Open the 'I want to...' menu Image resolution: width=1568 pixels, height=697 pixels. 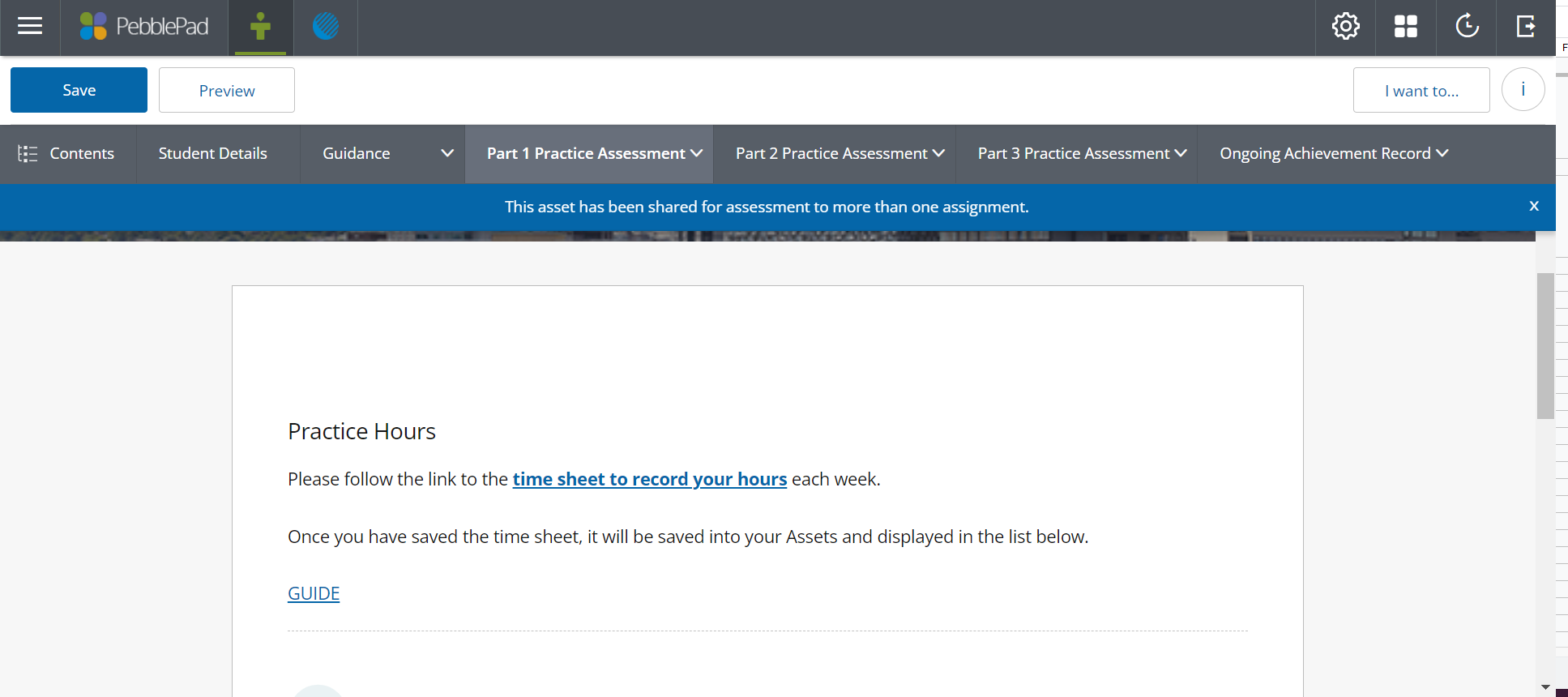(1421, 90)
